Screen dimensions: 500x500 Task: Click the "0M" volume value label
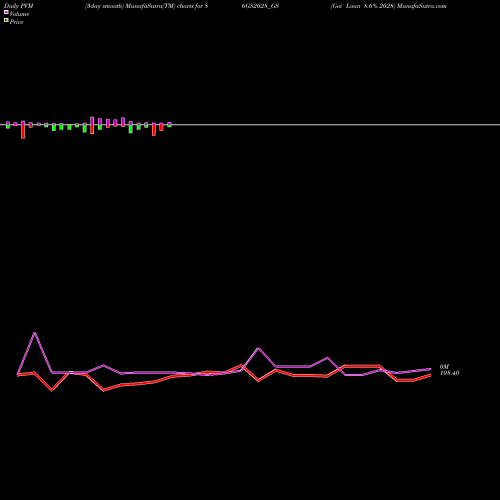[x=444, y=367]
